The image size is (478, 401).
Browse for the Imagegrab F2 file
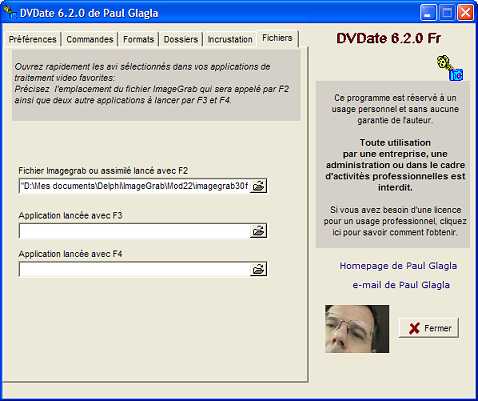point(258,186)
